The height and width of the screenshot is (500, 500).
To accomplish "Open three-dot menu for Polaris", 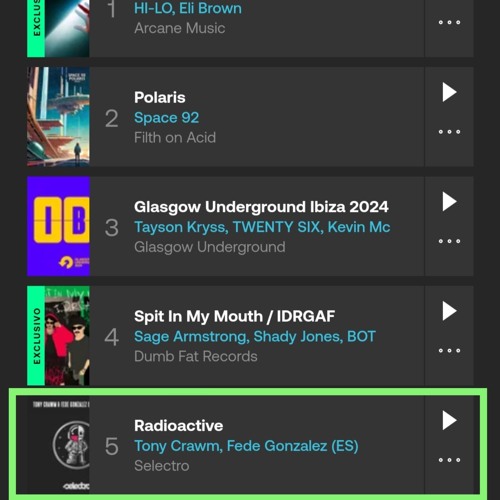I will pos(449,132).
